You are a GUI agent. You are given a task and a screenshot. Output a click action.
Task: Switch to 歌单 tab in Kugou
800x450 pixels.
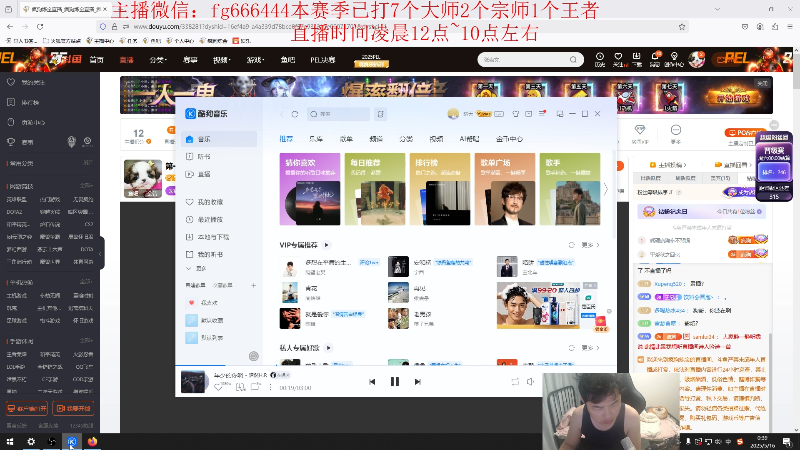(x=346, y=139)
